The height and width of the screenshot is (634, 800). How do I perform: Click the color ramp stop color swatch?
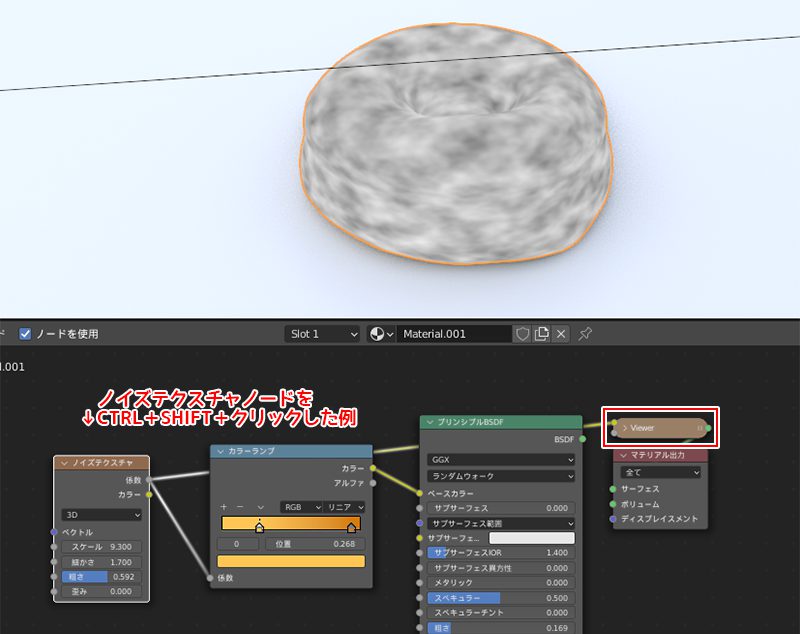(x=291, y=561)
